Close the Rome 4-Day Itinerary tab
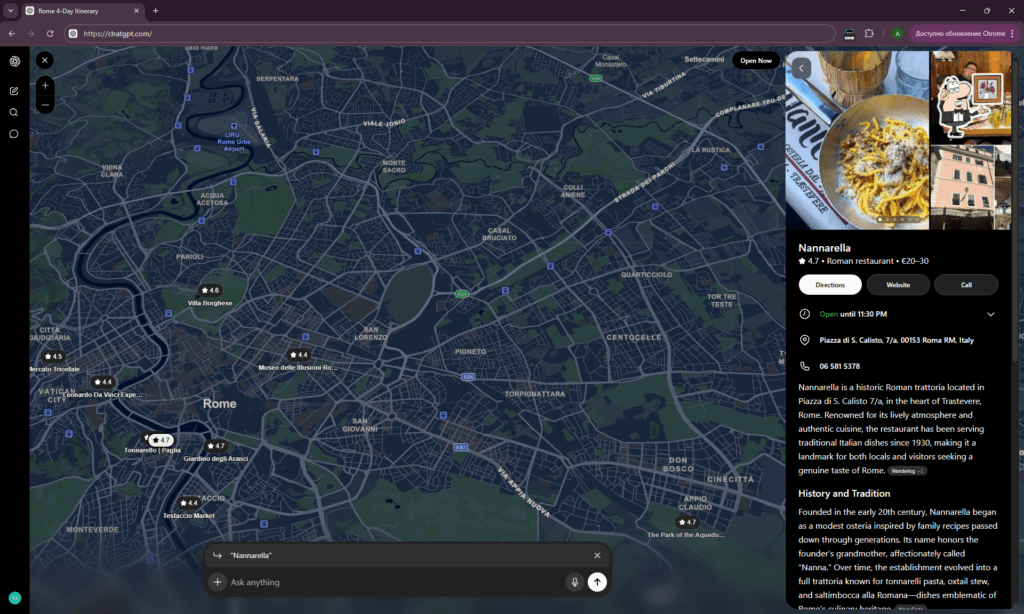Image resolution: width=1024 pixels, height=614 pixels. tap(136, 11)
